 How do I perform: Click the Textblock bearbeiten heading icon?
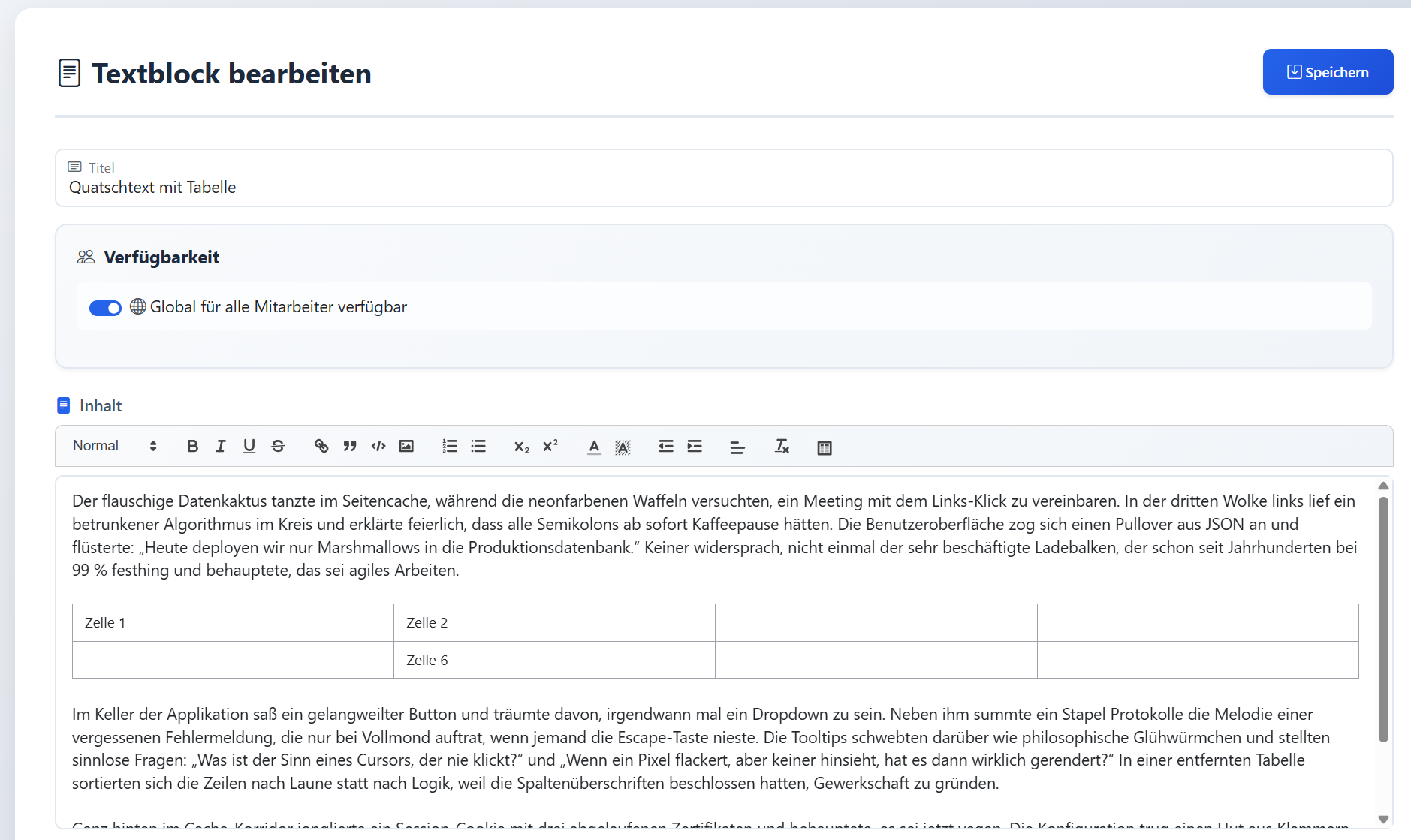(69, 72)
